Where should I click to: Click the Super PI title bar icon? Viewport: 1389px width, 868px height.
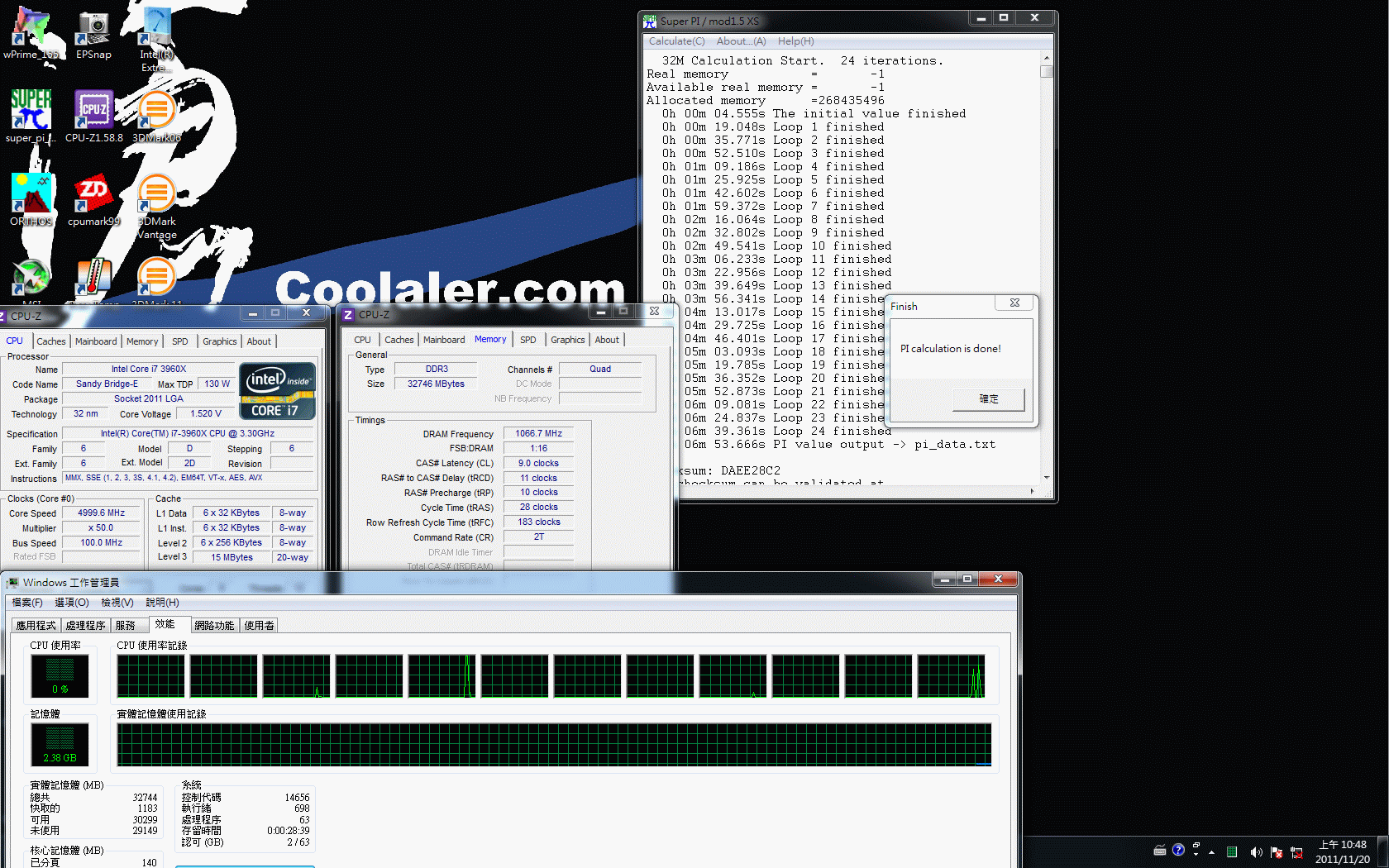tap(650, 21)
